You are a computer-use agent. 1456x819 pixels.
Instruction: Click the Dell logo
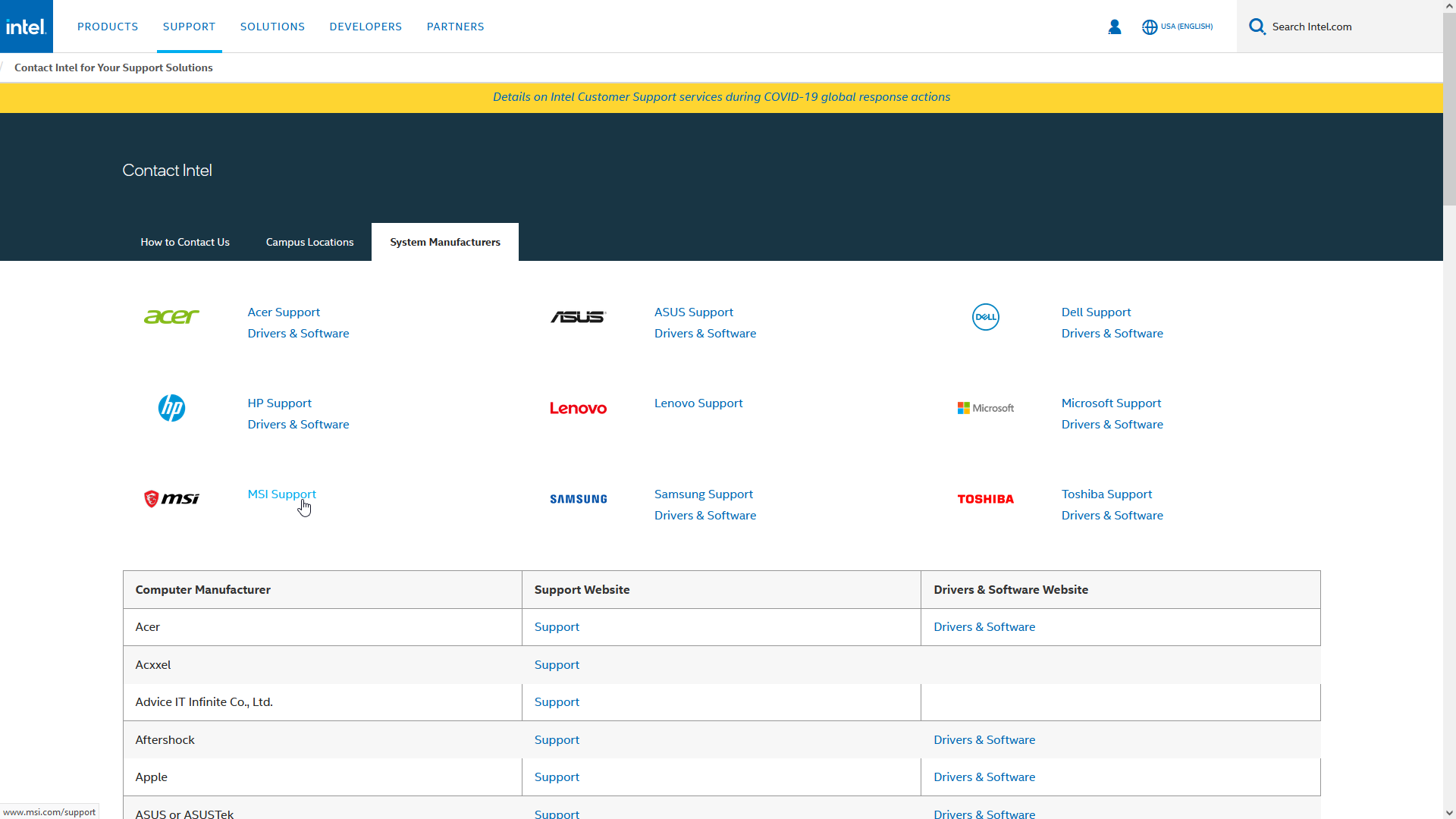click(985, 317)
